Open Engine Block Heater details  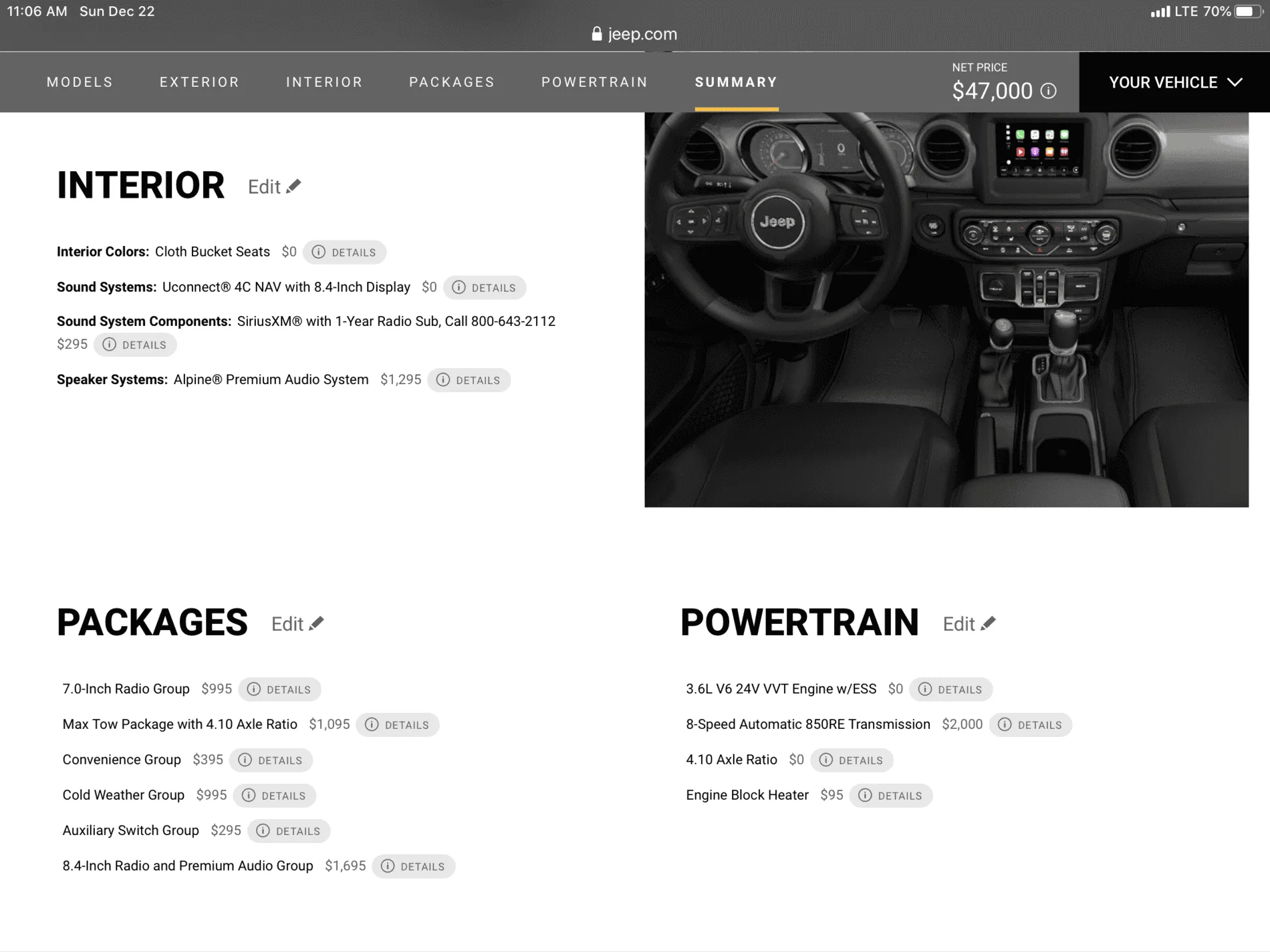(x=890, y=796)
